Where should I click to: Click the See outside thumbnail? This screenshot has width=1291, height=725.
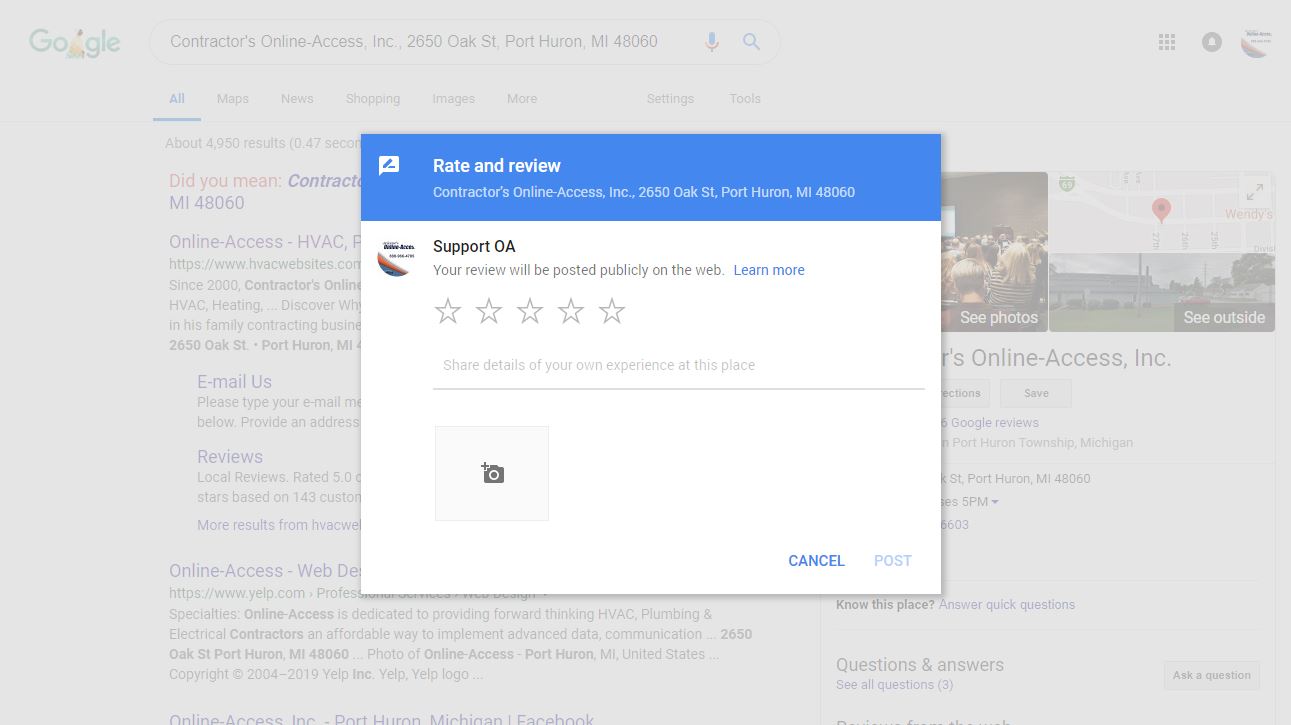coord(1162,292)
